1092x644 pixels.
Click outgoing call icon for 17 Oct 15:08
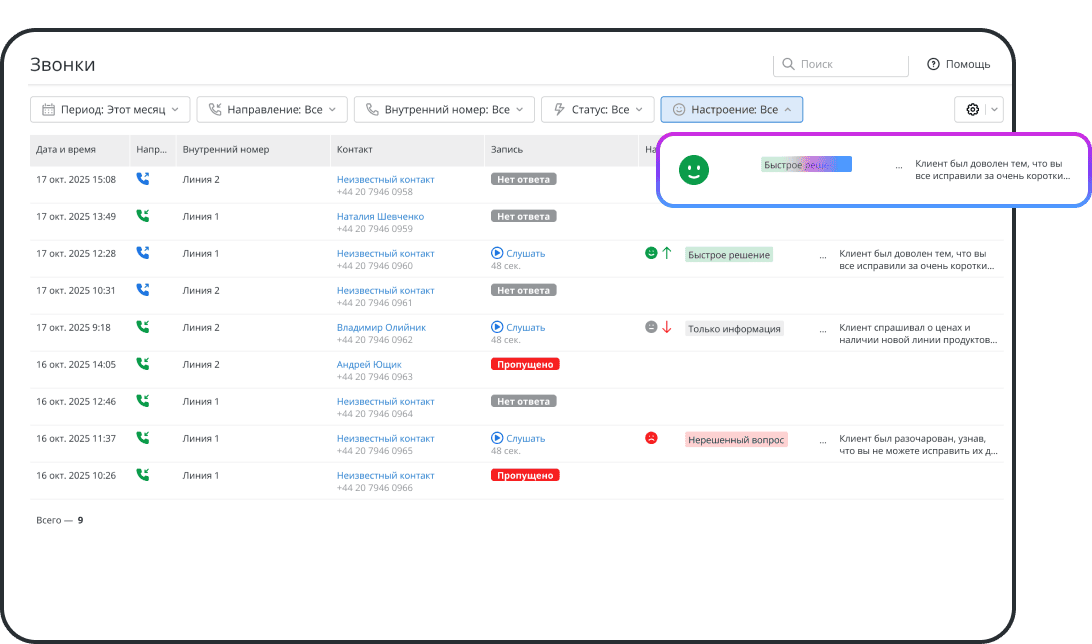143,180
